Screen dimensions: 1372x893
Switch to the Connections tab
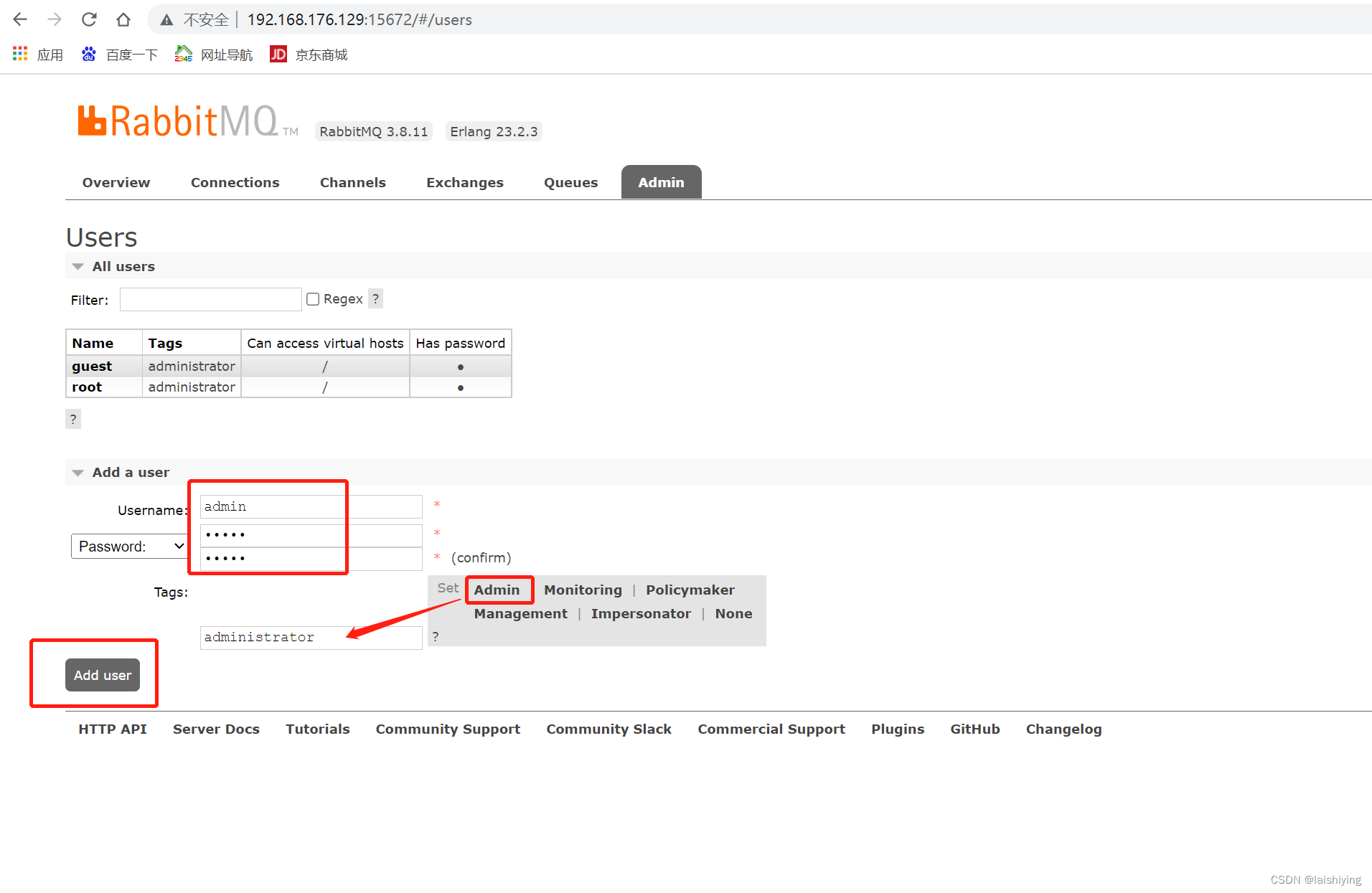(x=235, y=182)
